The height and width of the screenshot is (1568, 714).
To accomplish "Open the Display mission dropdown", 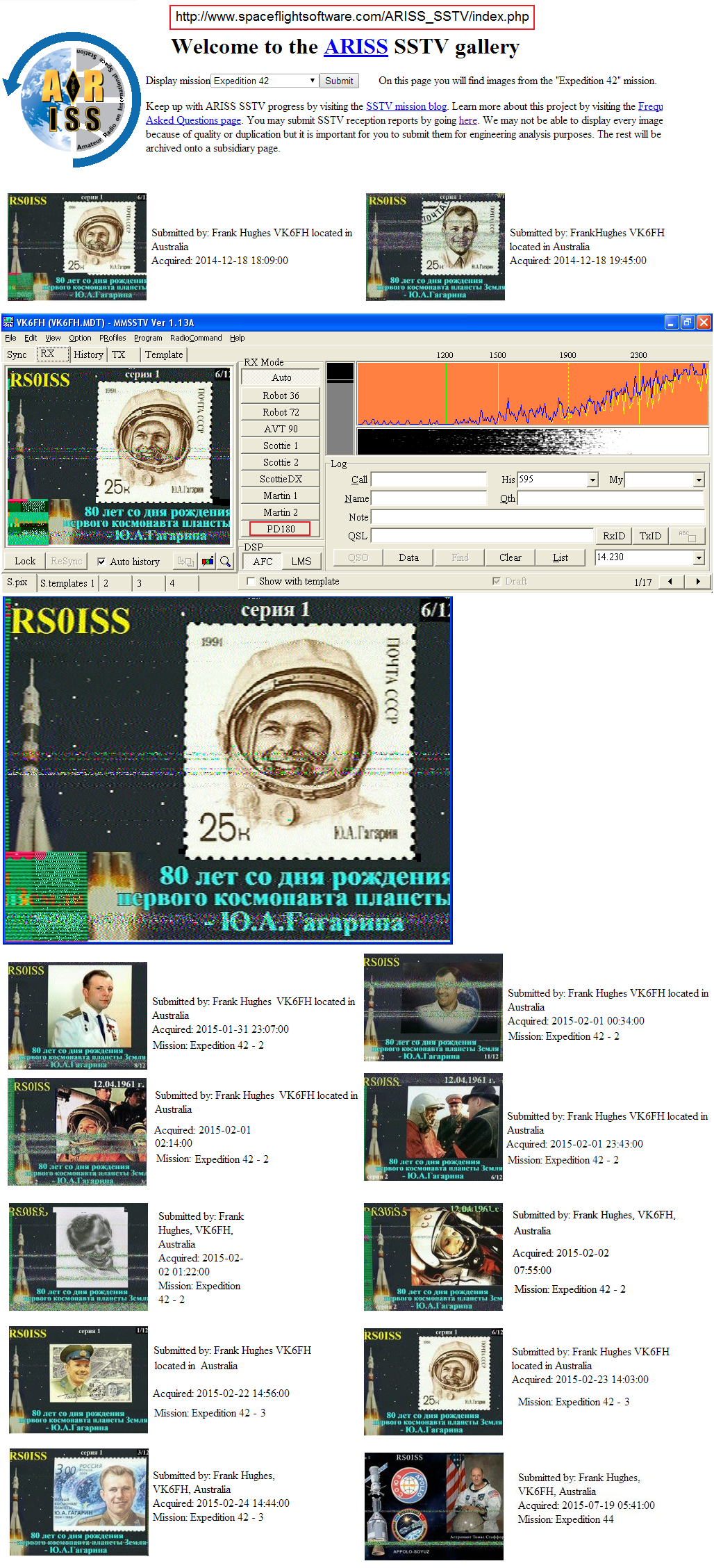I will point(265,81).
